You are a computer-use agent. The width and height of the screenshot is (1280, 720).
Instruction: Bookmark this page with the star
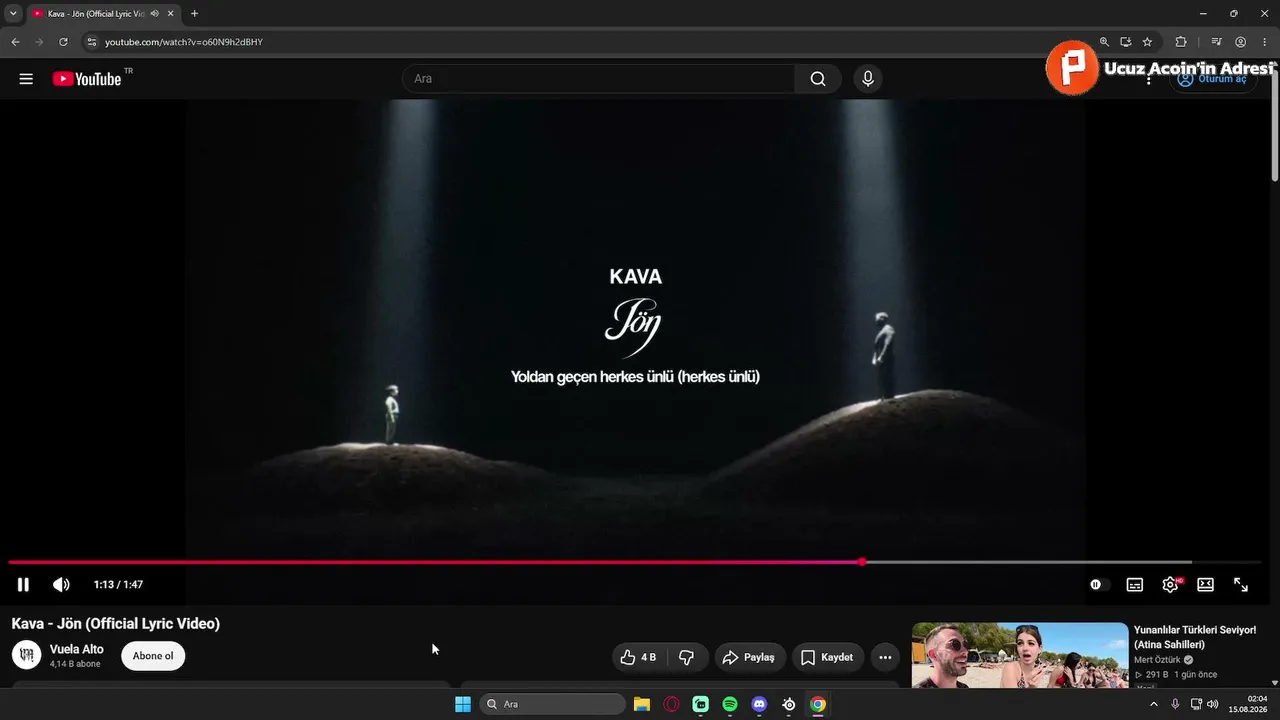click(1147, 42)
